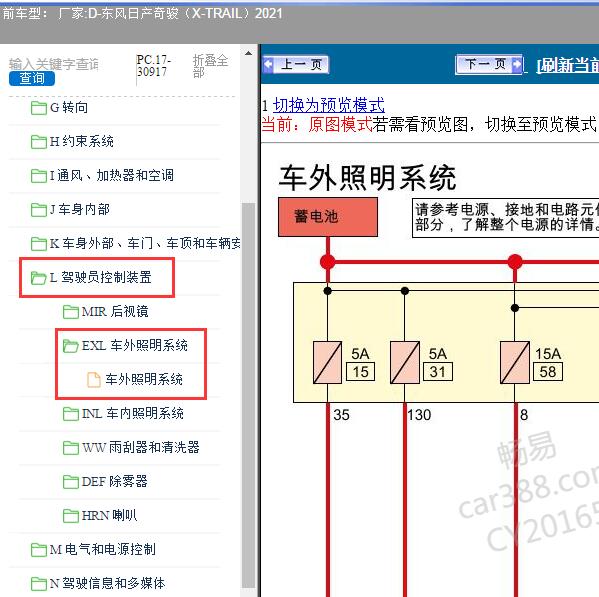Image resolution: width=599 pixels, height=597 pixels.
Task: Select I 通风、加热器和空调 tree label
Action: pos(112,176)
